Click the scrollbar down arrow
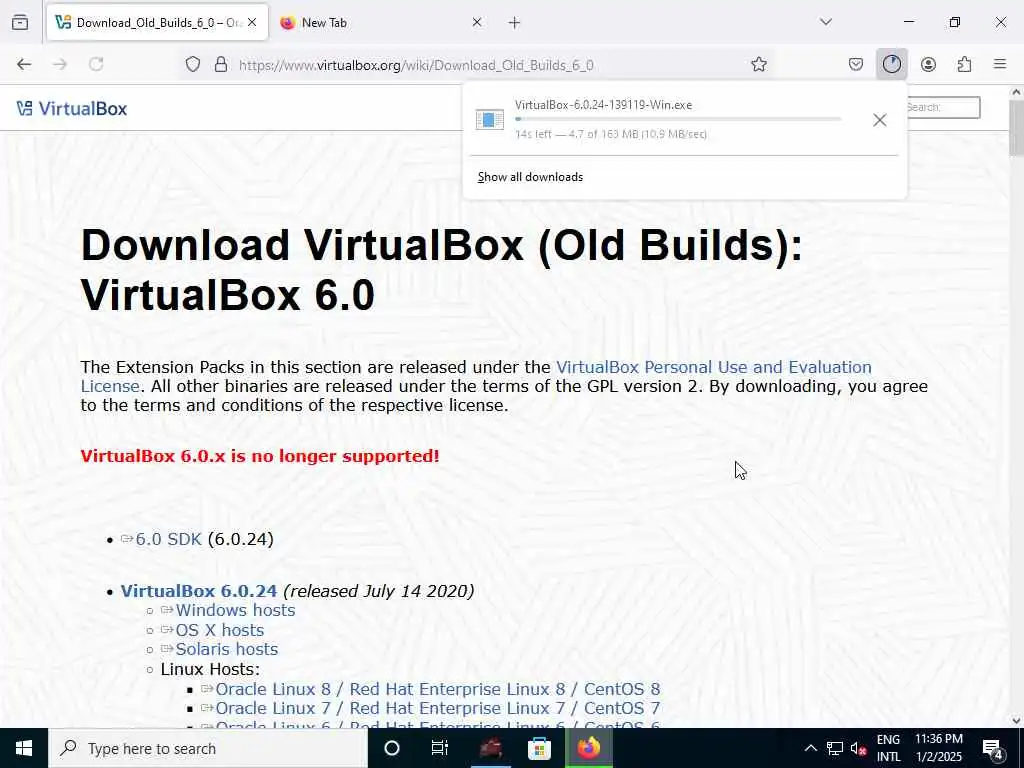Viewport: 1024px width, 768px height. [1016, 721]
